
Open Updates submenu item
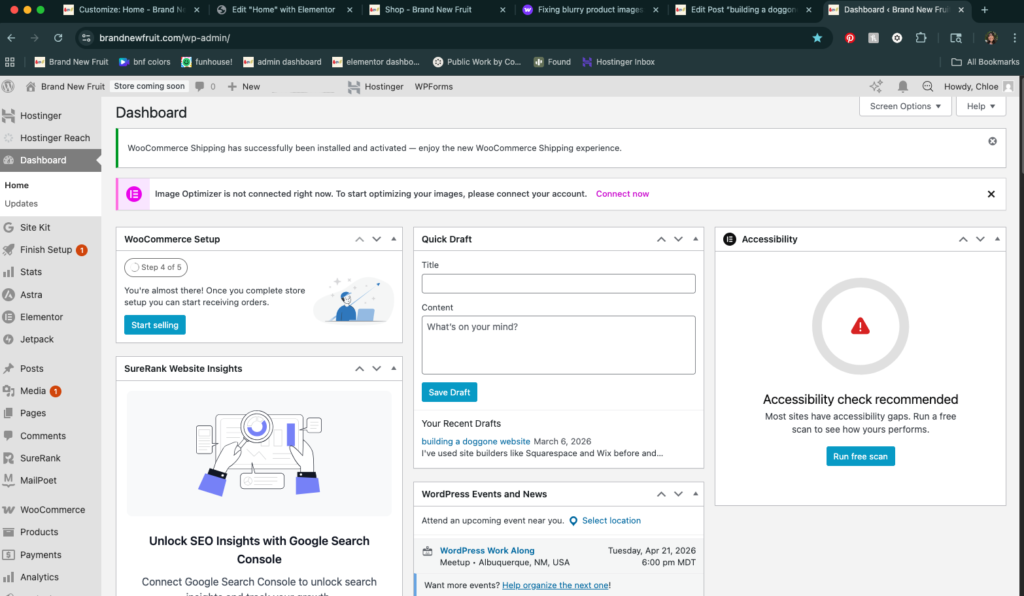click(x=21, y=204)
